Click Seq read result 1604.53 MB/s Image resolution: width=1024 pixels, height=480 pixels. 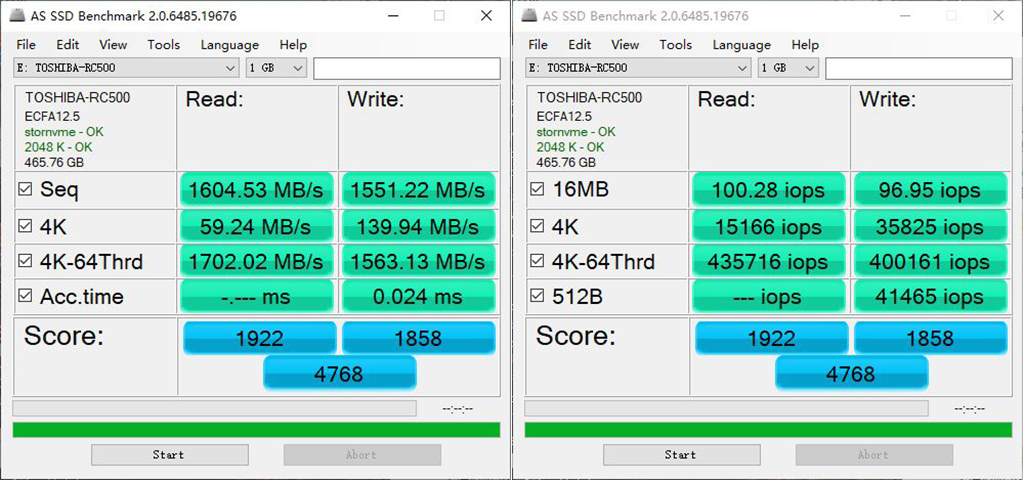pos(256,190)
